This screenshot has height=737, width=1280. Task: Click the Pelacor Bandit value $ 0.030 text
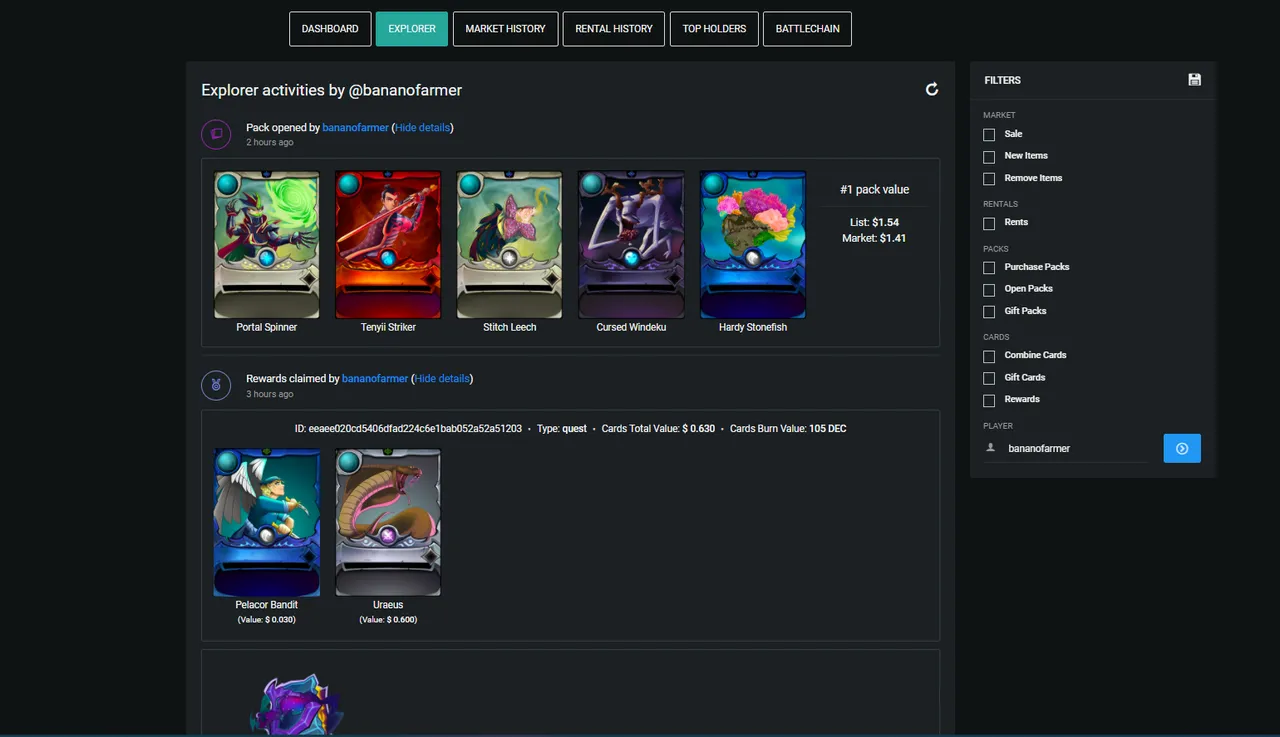[267, 620]
